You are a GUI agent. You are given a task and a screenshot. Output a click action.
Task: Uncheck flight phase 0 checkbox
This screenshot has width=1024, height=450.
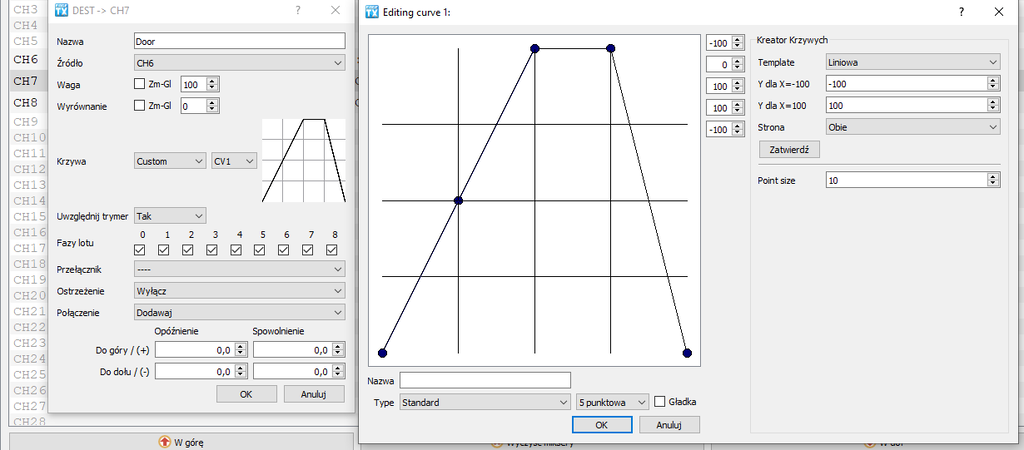pos(141,250)
